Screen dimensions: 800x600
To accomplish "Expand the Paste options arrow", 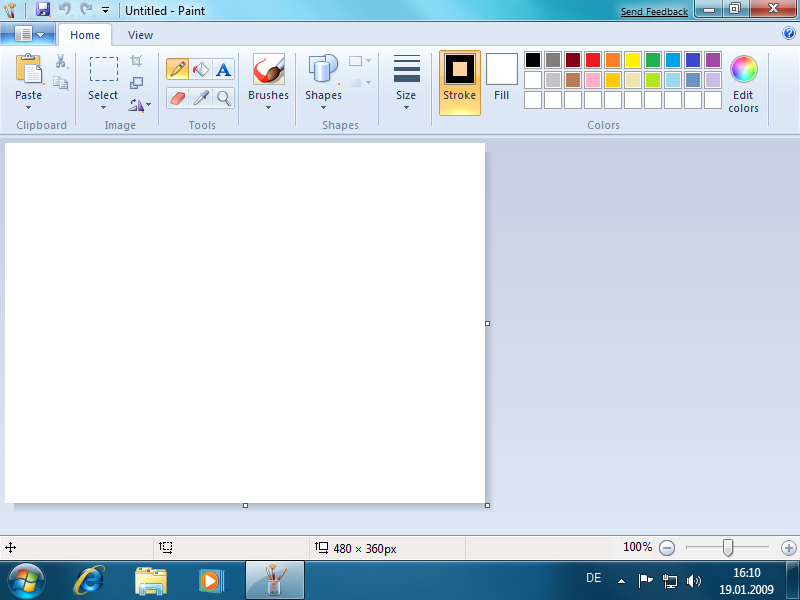I will 29,107.
